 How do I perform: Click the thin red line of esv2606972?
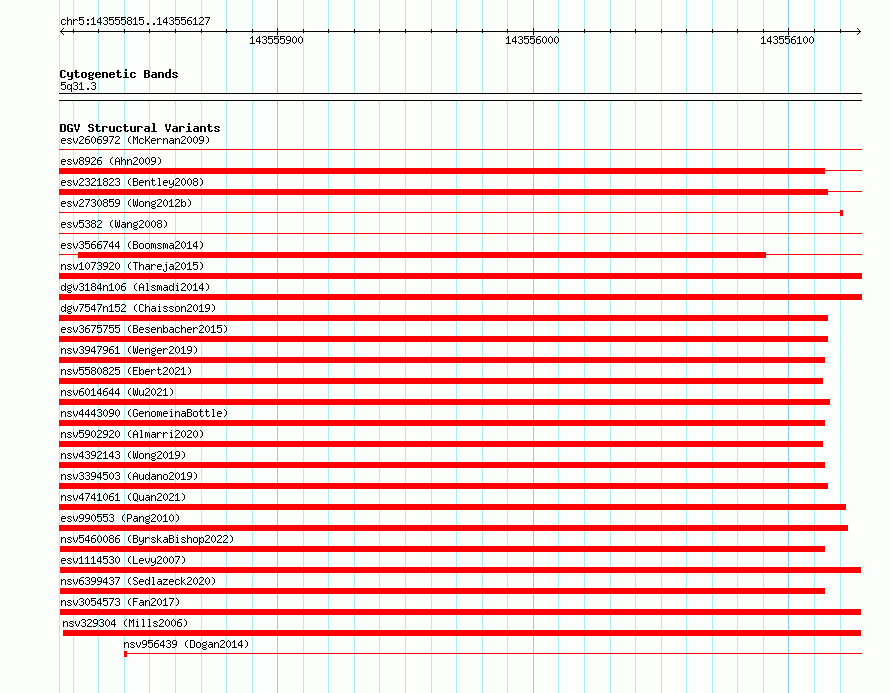tap(460, 150)
